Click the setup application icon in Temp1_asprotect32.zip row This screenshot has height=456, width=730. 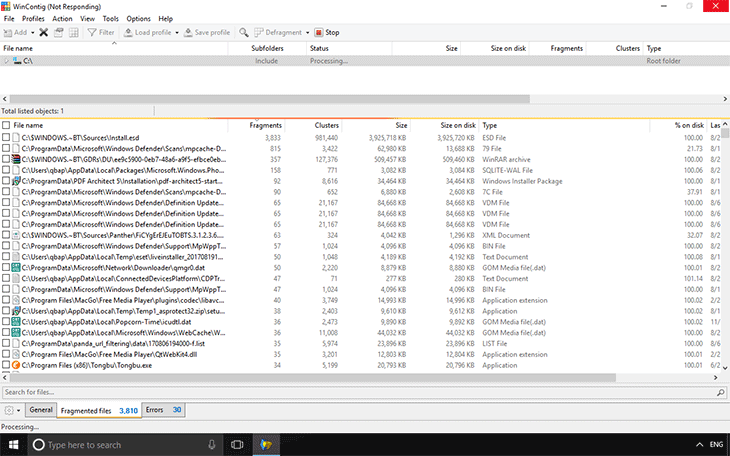click(x=16, y=311)
